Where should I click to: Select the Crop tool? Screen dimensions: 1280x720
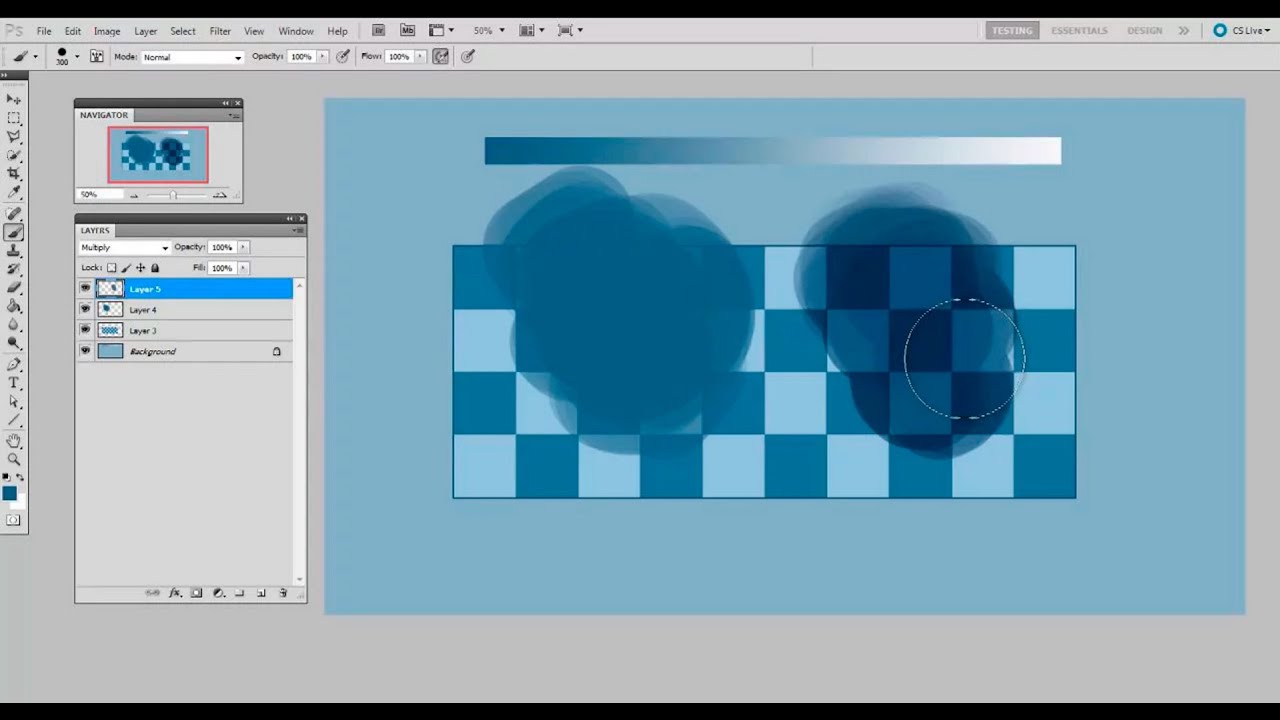coord(14,174)
